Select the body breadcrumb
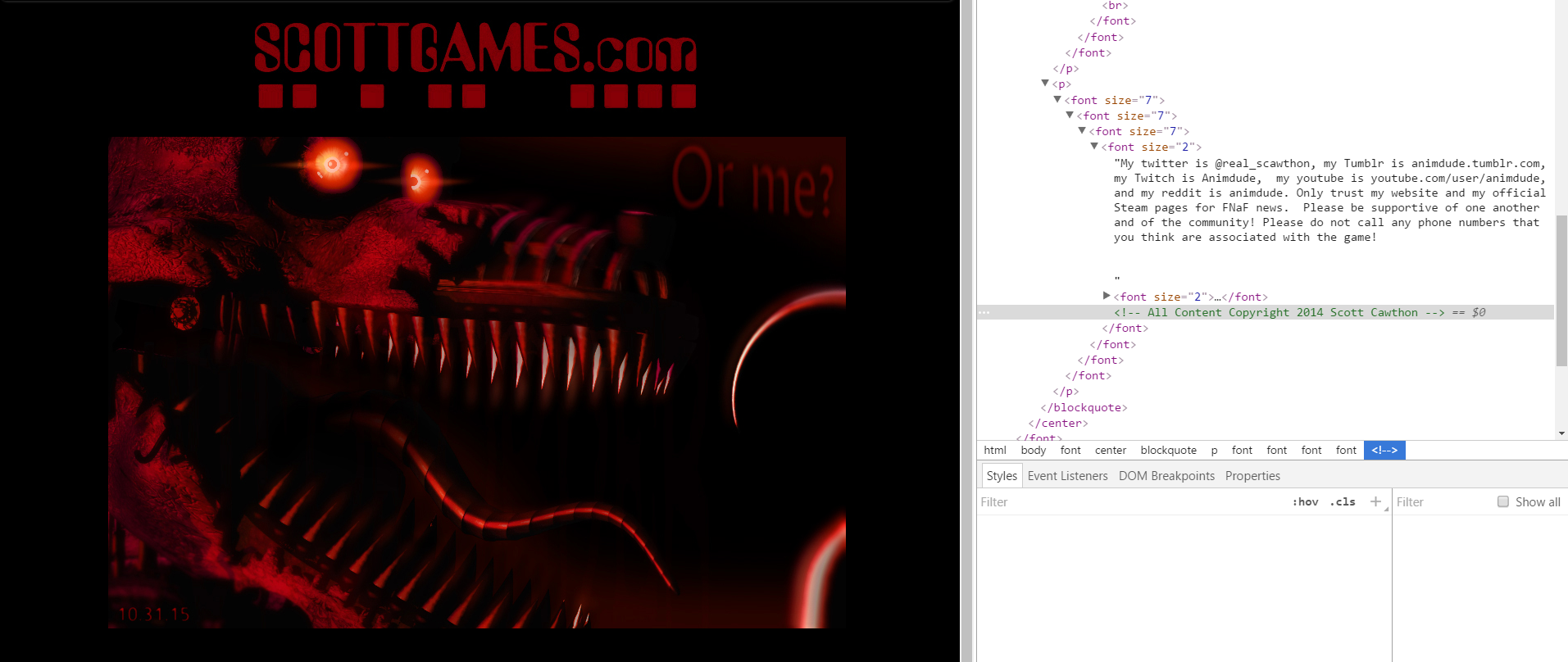This screenshot has height=662, width=1568. [1034, 450]
